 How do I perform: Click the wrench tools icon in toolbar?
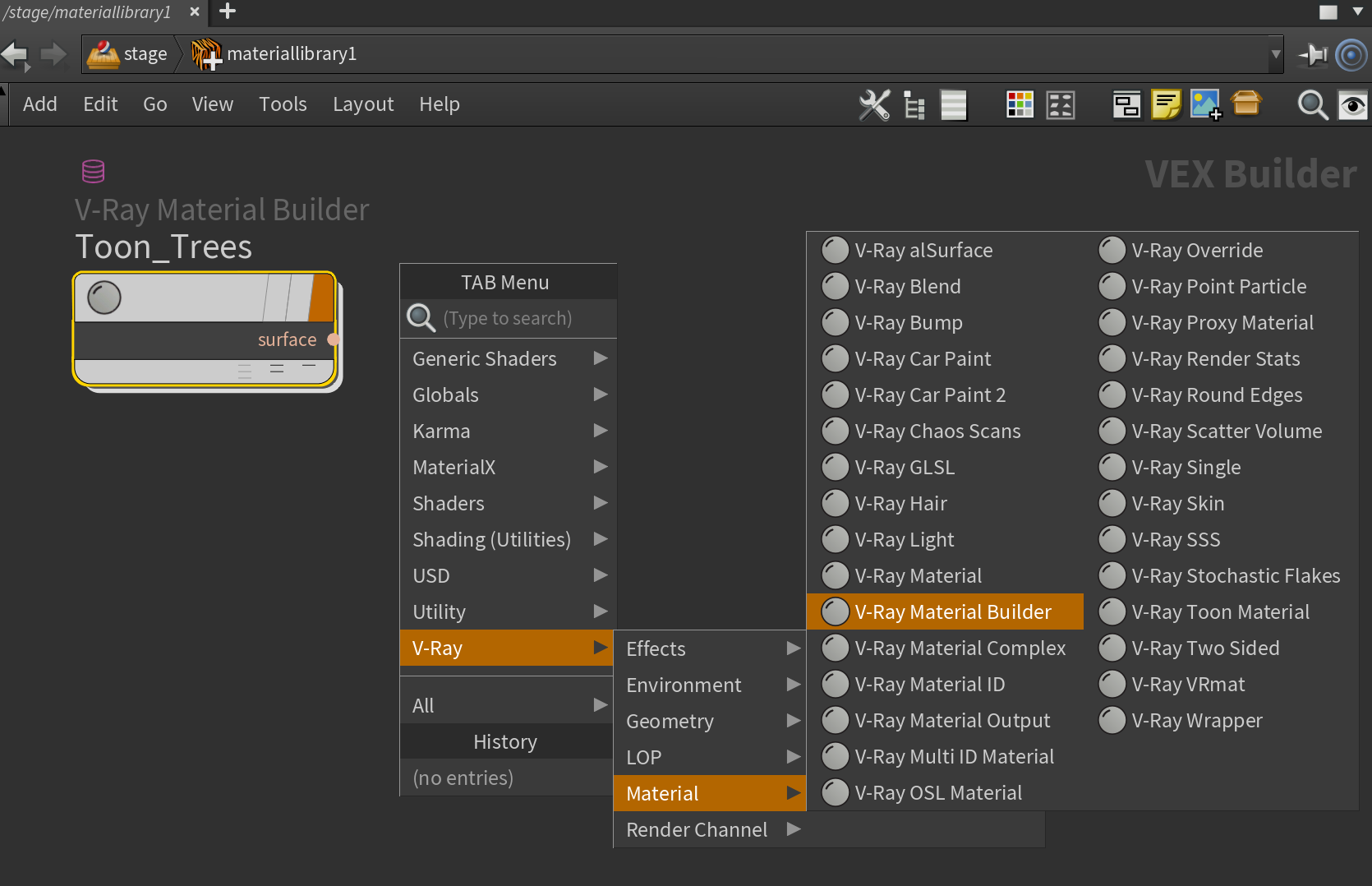874,105
